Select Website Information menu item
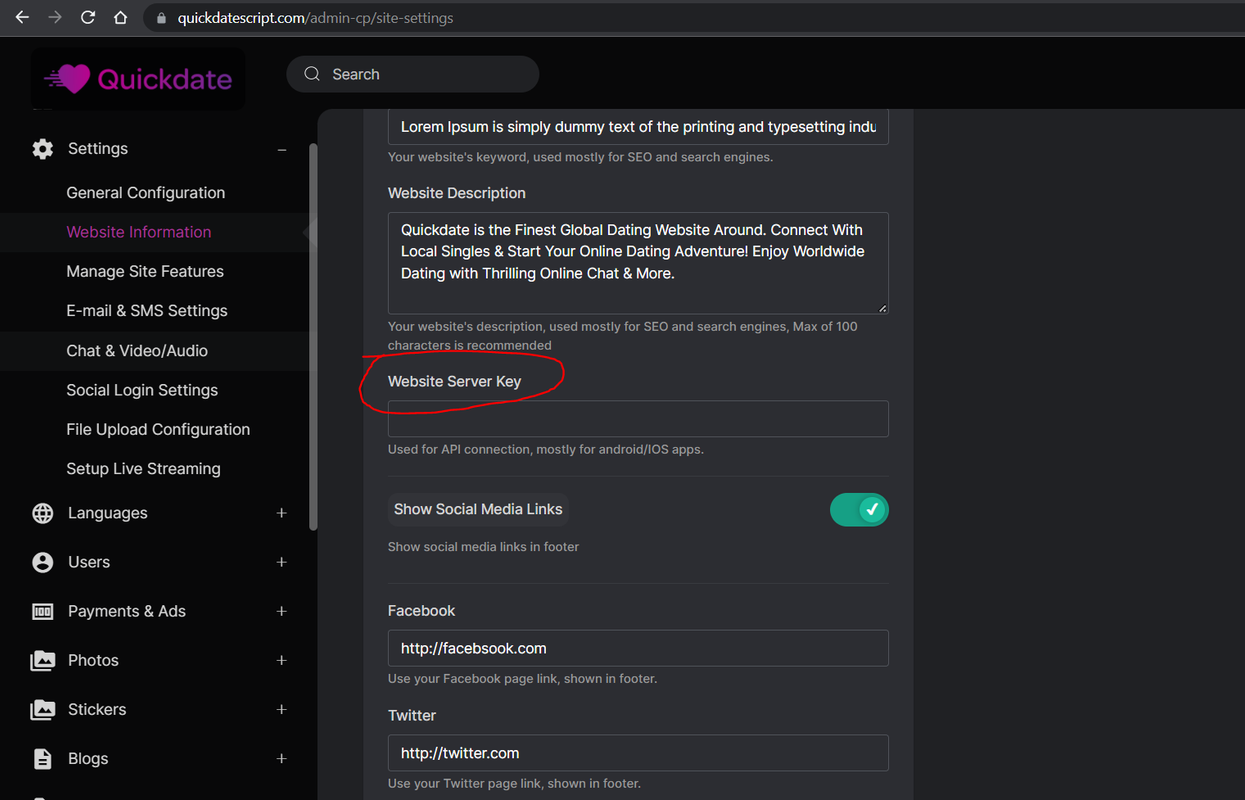The width and height of the screenshot is (1245, 800). 139,232
